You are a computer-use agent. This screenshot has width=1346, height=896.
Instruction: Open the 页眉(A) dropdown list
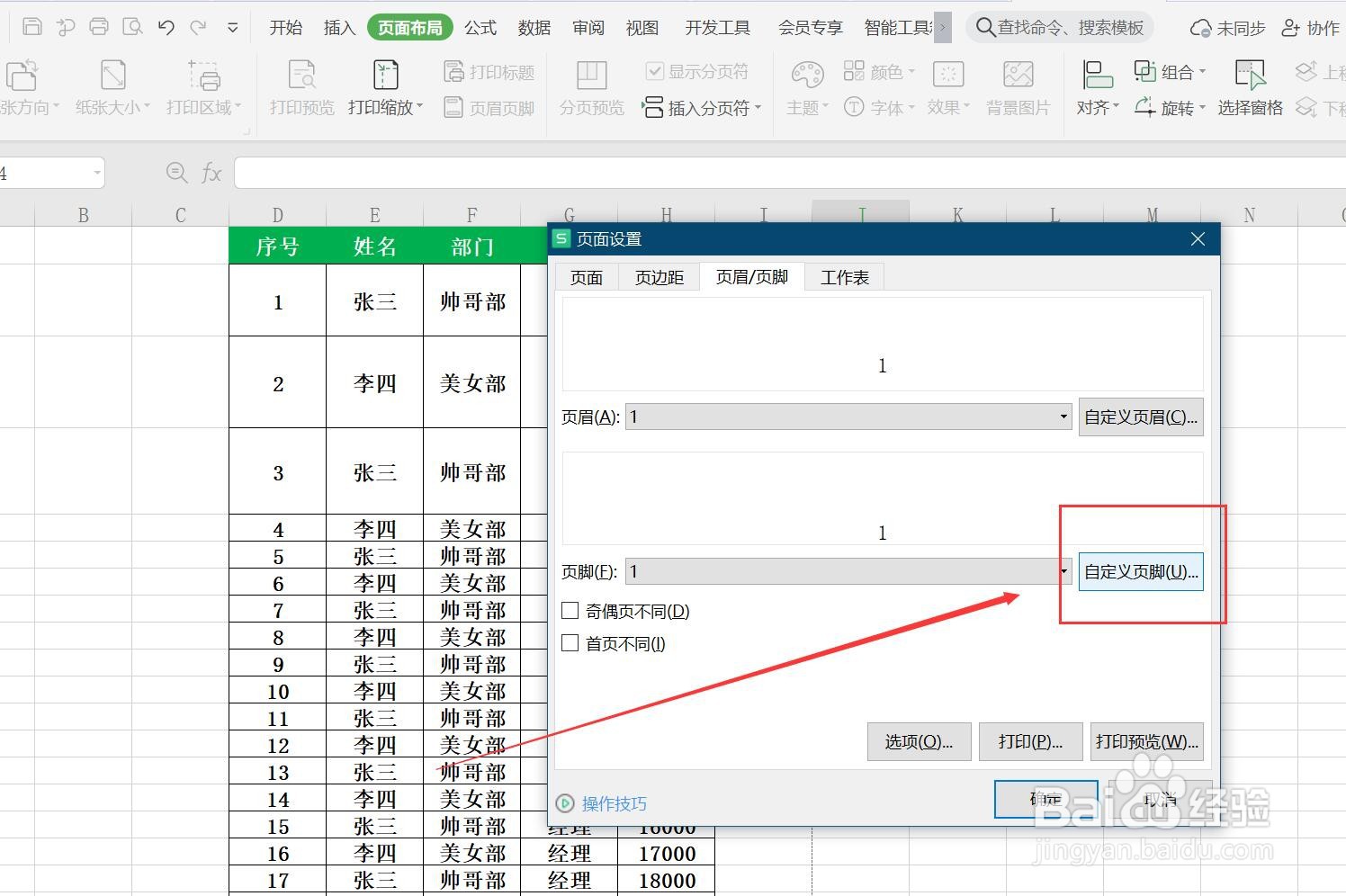click(x=1063, y=417)
